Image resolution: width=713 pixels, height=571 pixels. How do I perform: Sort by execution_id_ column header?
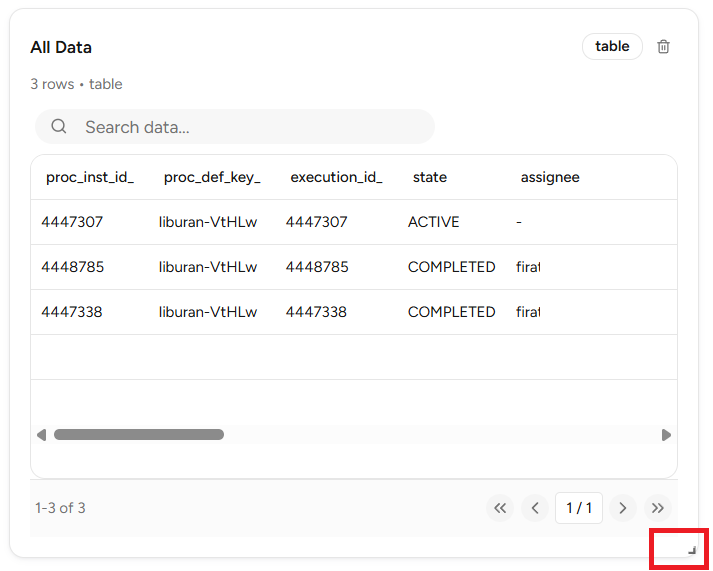tap(336, 177)
